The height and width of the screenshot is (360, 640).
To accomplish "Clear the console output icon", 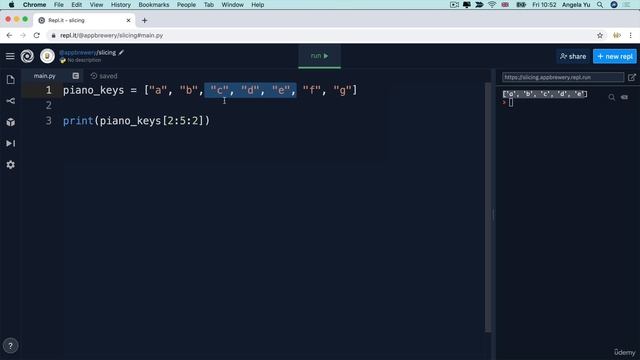I will point(624,97).
